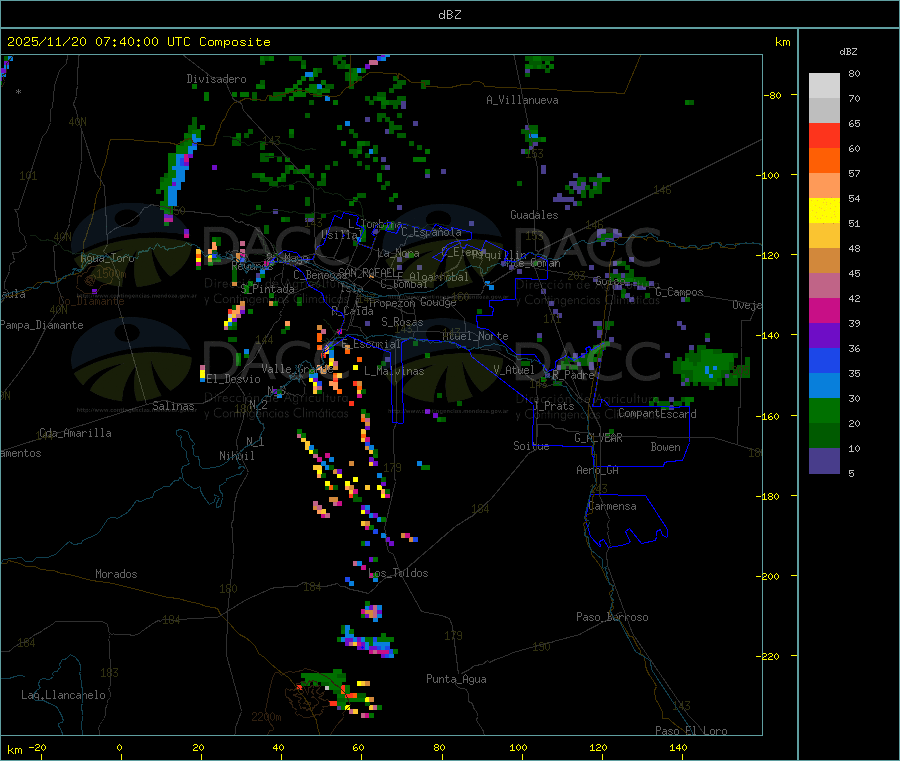Click the Los_Toldos location label
The height and width of the screenshot is (761, 900).
pos(398,573)
